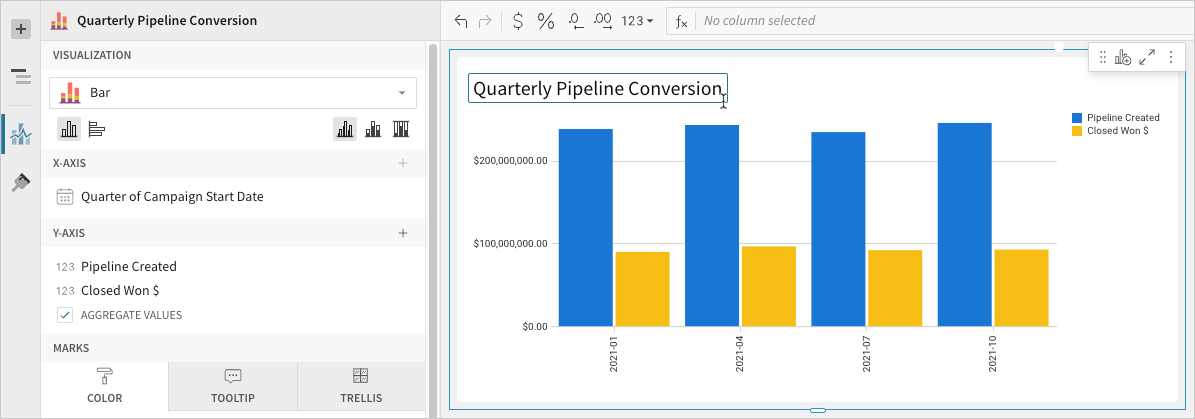Switch to horizontal bar orientation
Viewport: 1195px width, 419px height.
point(97,128)
